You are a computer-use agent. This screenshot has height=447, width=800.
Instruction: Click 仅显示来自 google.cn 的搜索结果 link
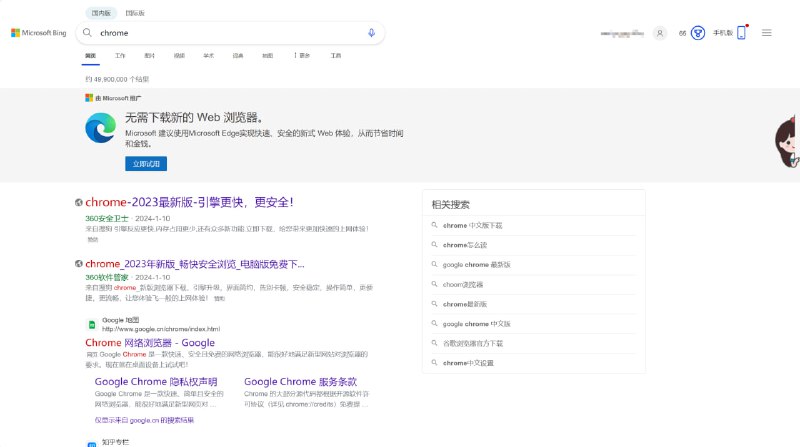(x=144, y=420)
